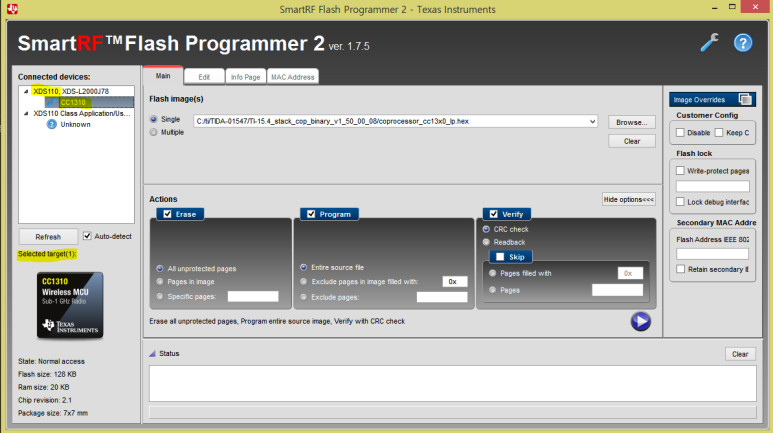Click the Texas Instruments logo in title bar
773x433 pixels.
[9, 8]
